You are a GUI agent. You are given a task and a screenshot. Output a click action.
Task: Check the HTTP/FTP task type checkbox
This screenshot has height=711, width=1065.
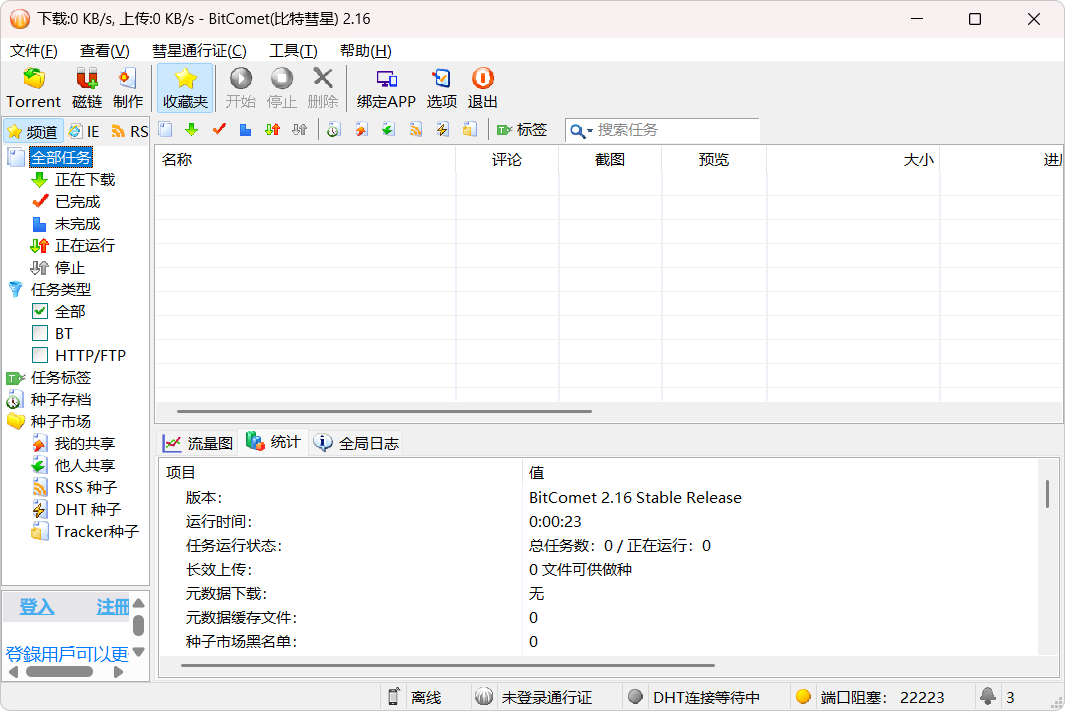coord(40,355)
